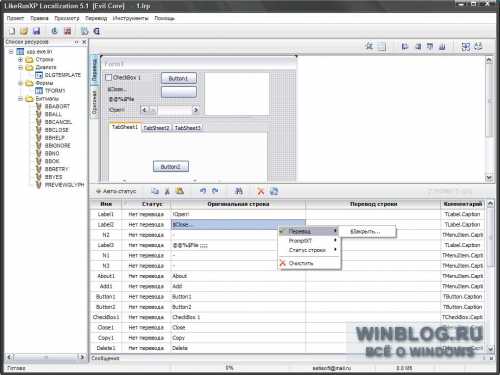Click the left arrow of the form preview scroller

pos(144,110)
